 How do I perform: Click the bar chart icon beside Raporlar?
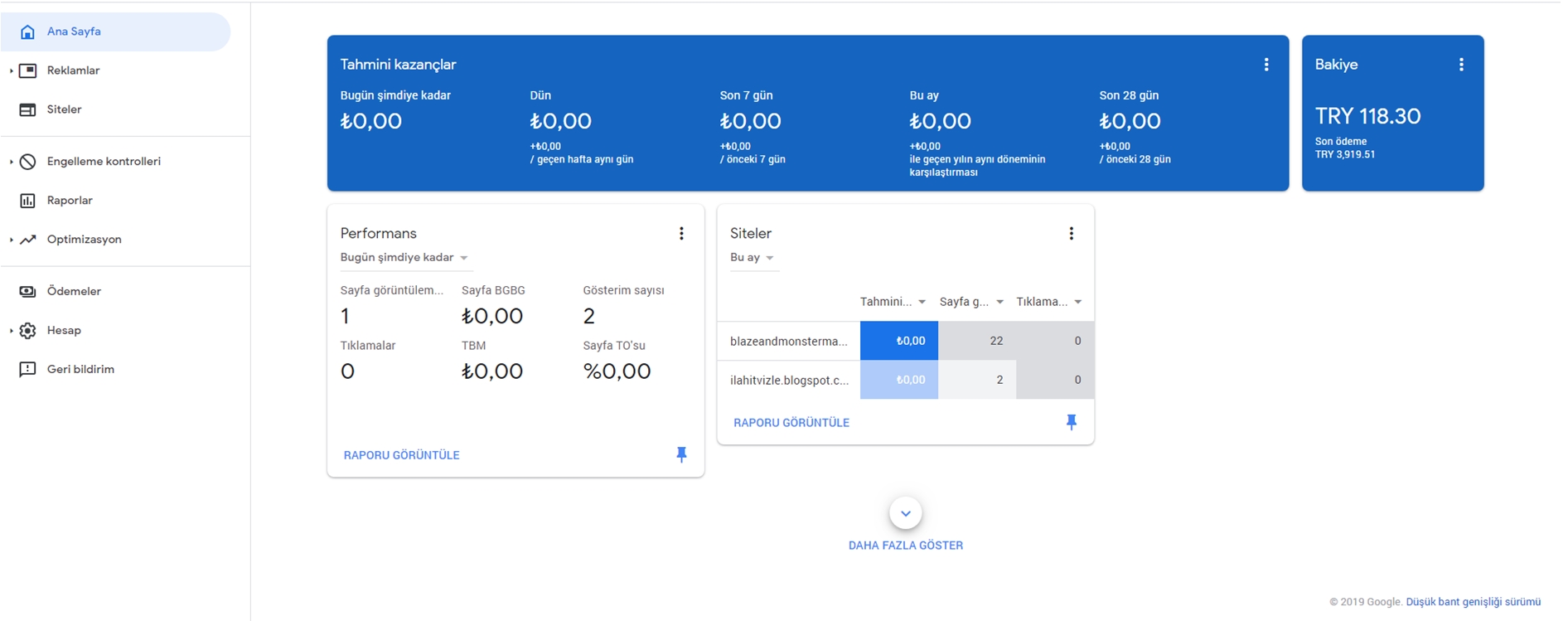pyautogui.click(x=27, y=201)
